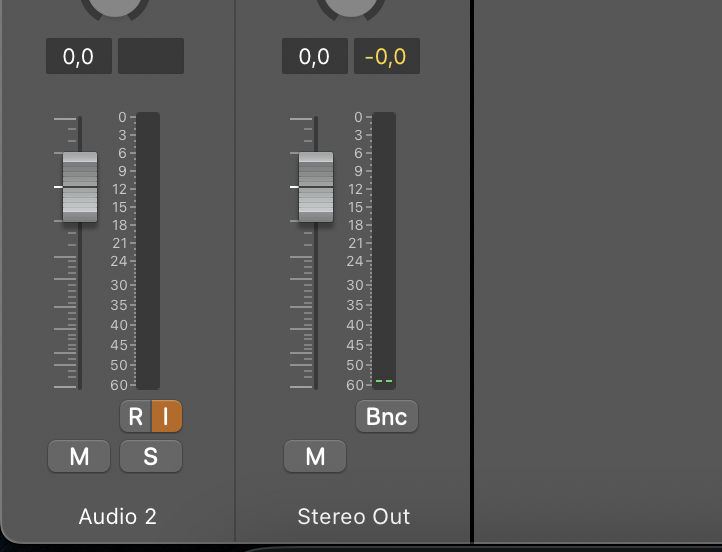Select the Stereo Out gain value field
The image size is (722, 552).
(x=315, y=57)
